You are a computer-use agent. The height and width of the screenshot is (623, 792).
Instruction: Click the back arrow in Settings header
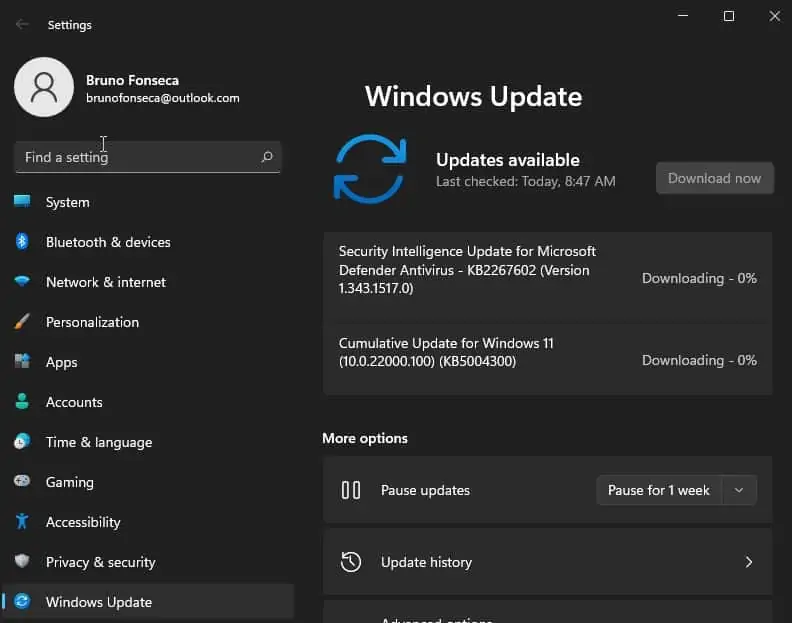22,24
